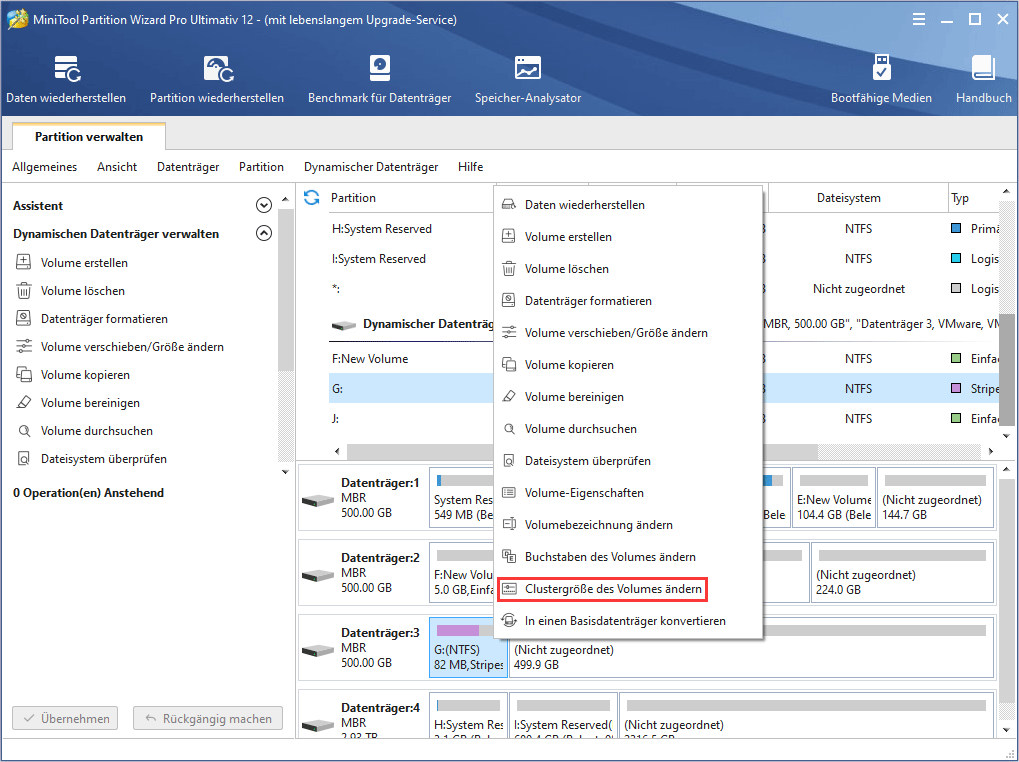
Task: Click Volume durchsuchen magnifier icon in sidebar
Action: click(23, 430)
